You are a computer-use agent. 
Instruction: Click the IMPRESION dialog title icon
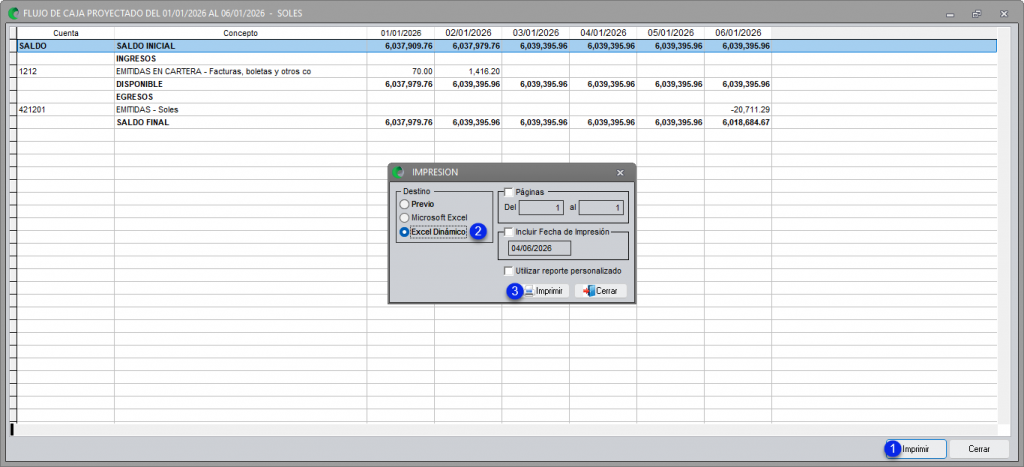[400, 172]
